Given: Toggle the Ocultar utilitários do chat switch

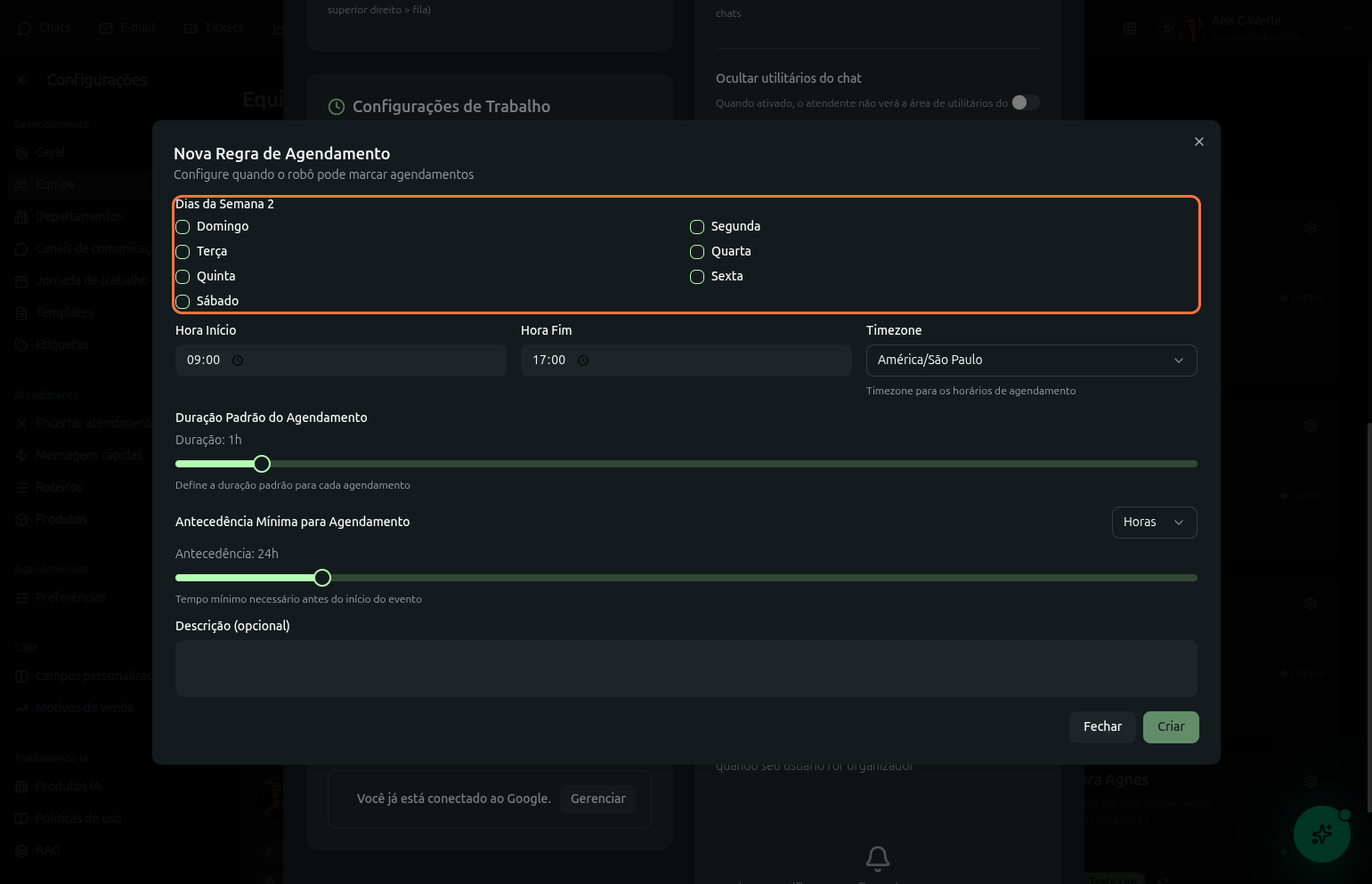Looking at the screenshot, I should 1025,102.
